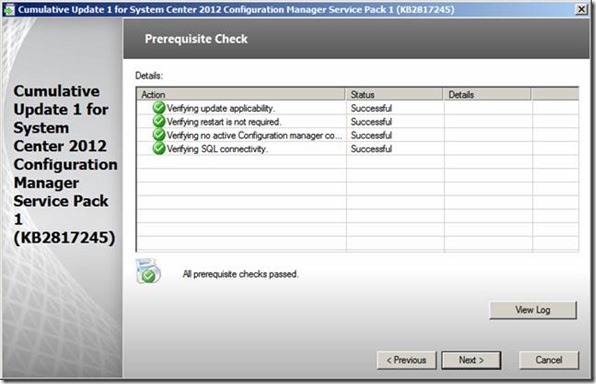Cancel the update wizard
596x384 pixels.
(x=548, y=360)
